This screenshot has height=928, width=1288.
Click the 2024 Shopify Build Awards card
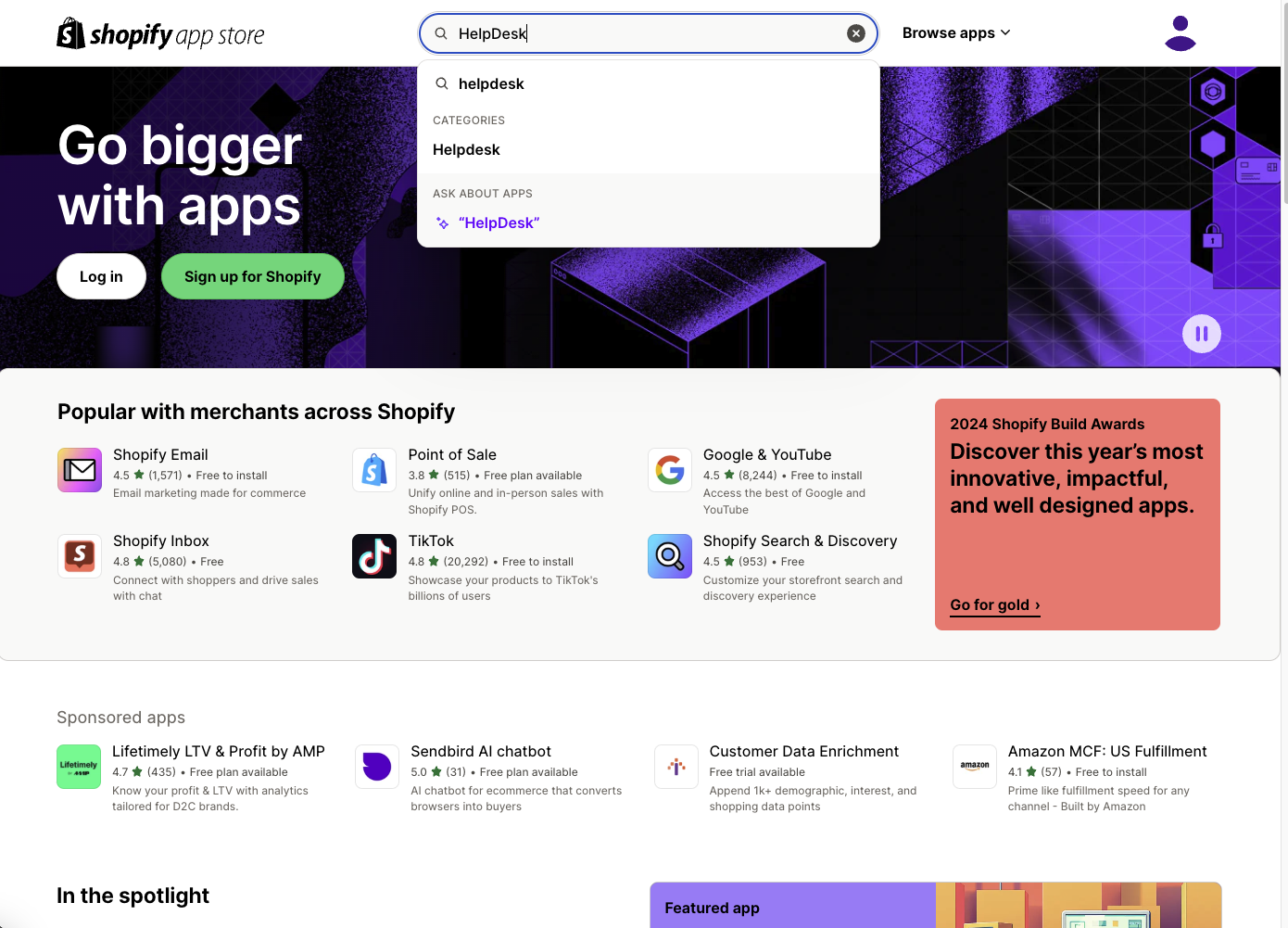(x=1078, y=515)
